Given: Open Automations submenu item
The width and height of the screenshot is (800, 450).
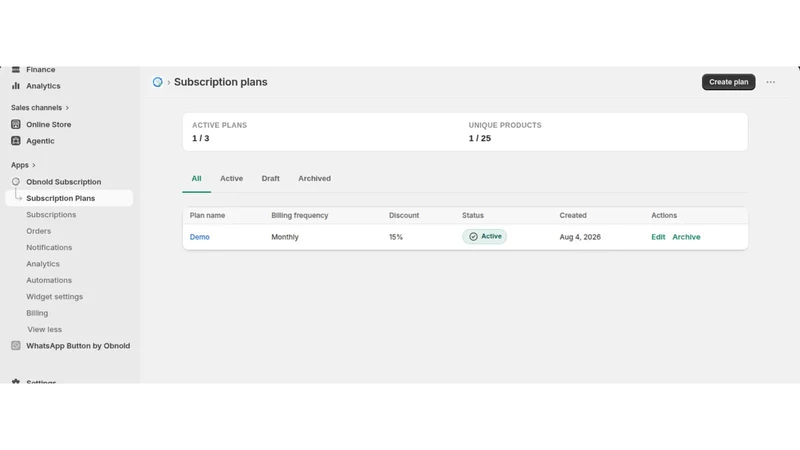Looking at the screenshot, I should click(x=49, y=280).
